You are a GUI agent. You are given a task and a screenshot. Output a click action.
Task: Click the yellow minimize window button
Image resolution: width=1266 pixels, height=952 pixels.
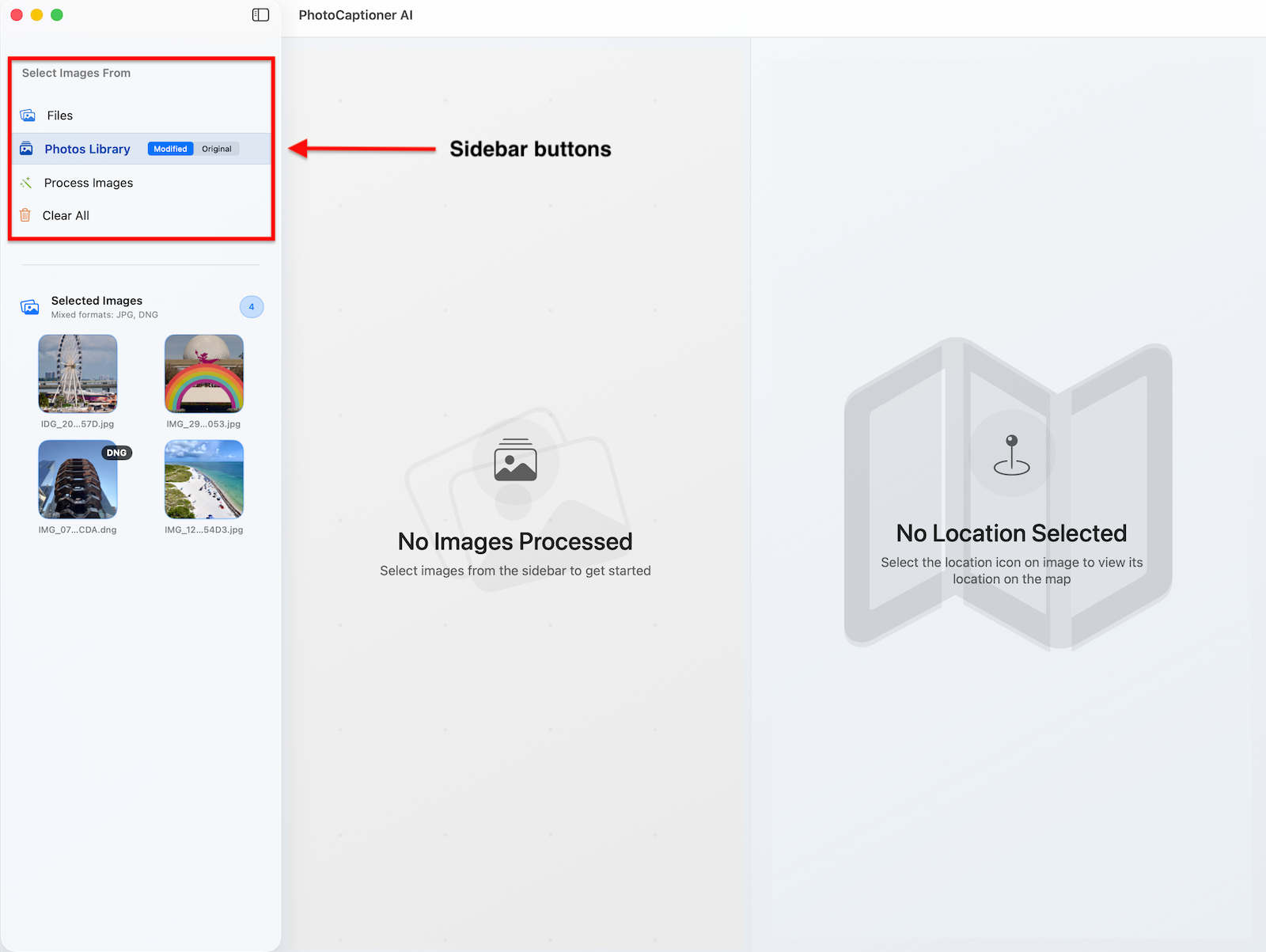(x=36, y=15)
